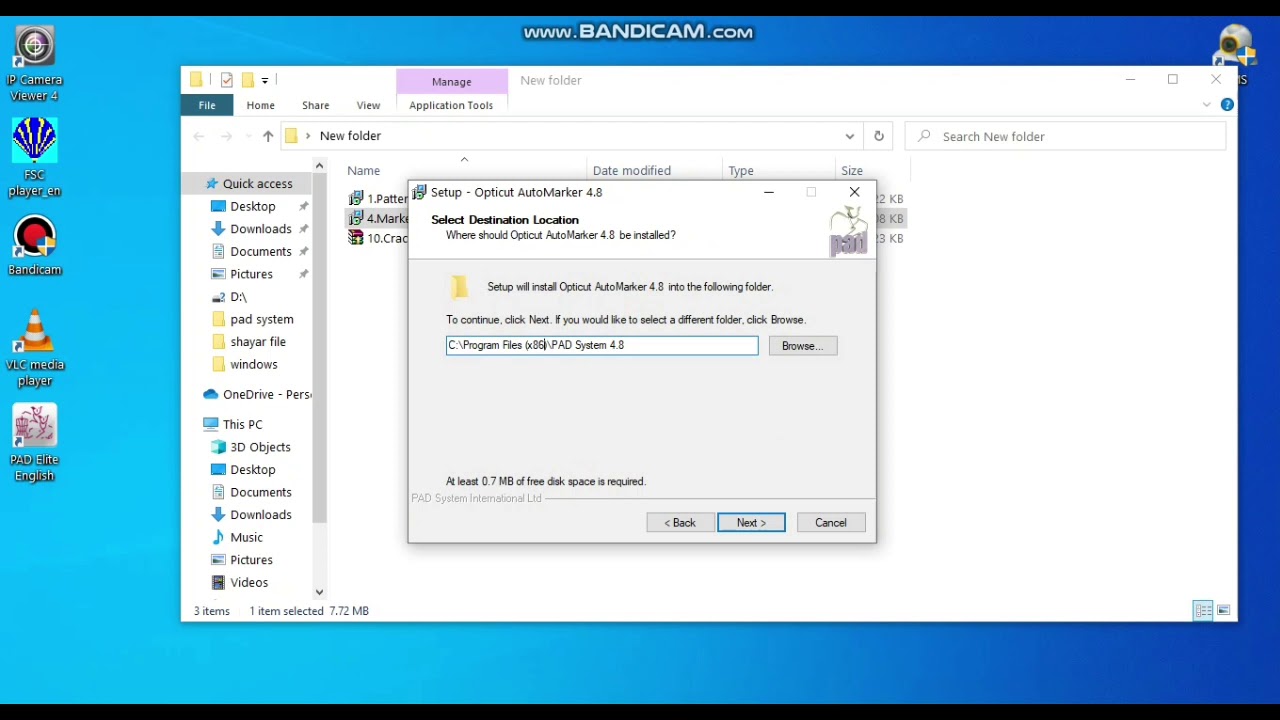Click Next in the setup wizard

tap(751, 523)
